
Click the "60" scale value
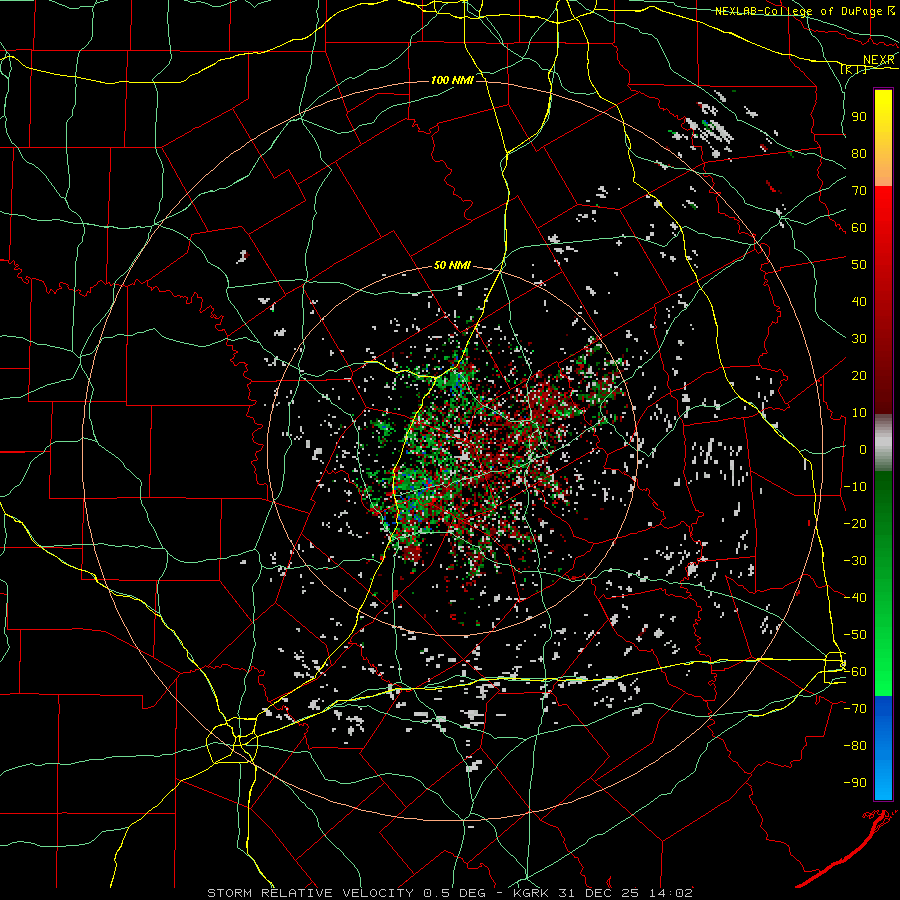click(859, 227)
